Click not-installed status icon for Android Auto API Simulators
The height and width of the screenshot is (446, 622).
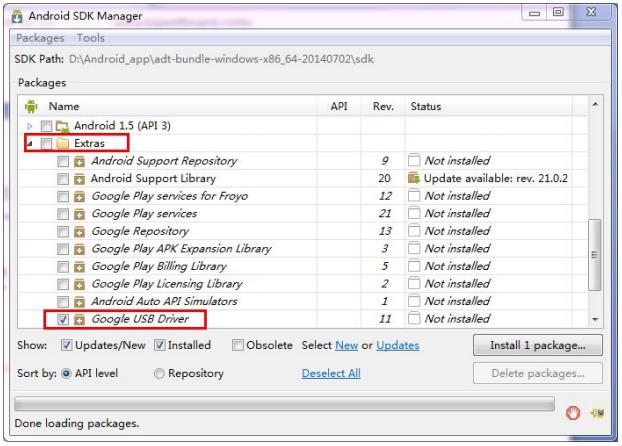[x=414, y=301]
